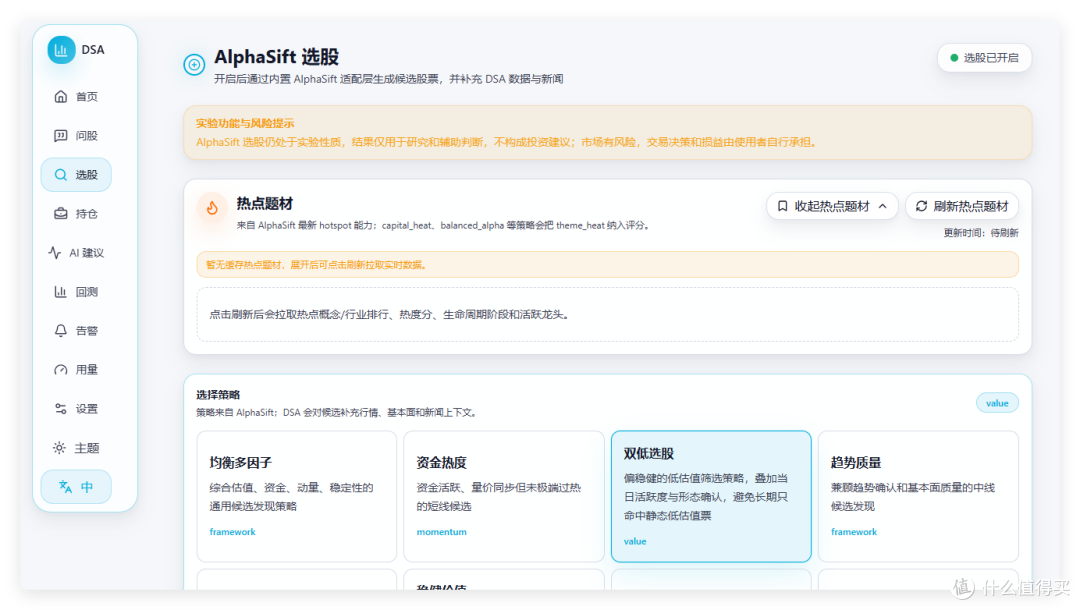Go to 问股 menu label
Screen dimensions: 1080x610
click(87, 136)
